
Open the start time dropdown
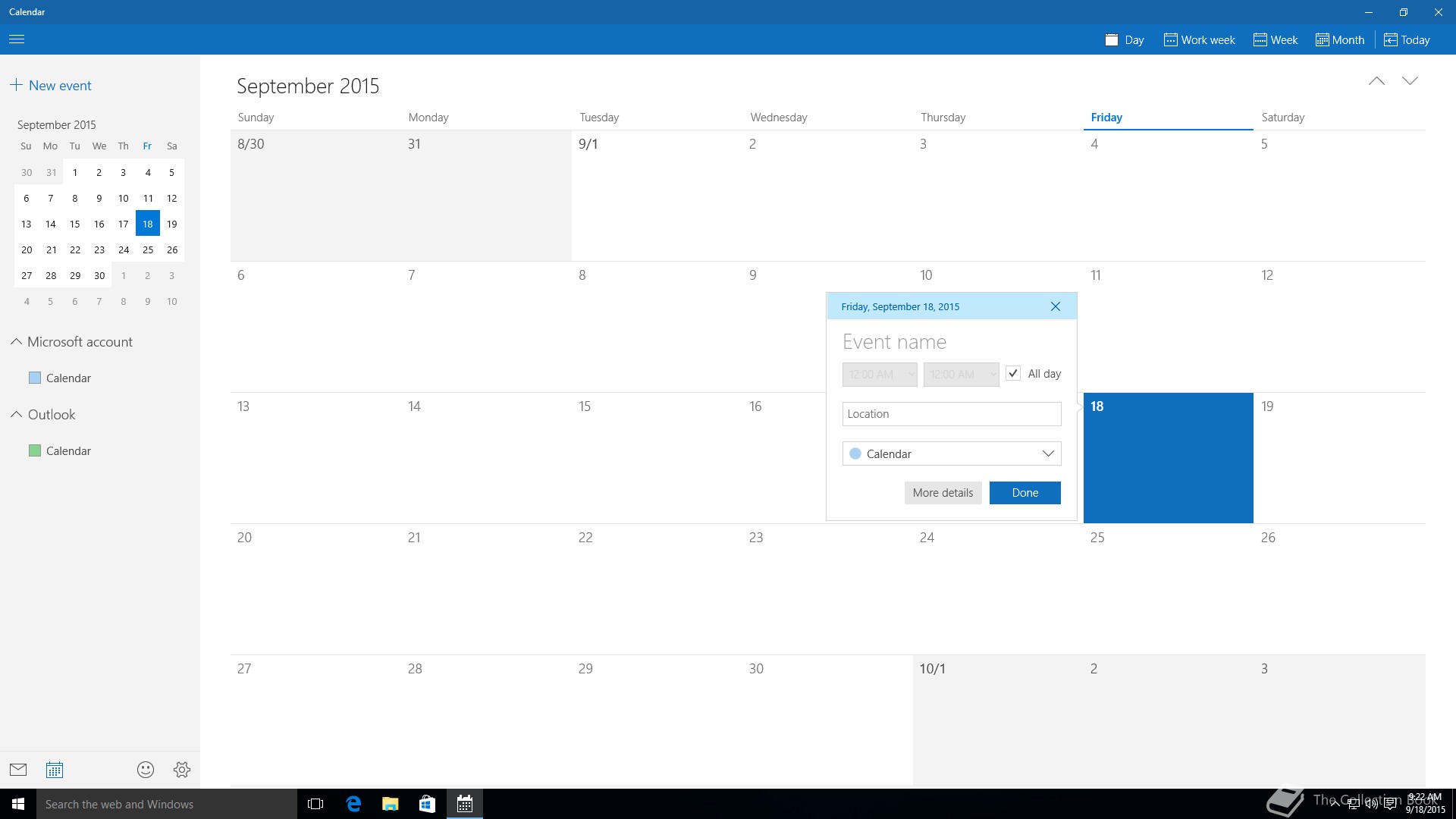click(880, 375)
